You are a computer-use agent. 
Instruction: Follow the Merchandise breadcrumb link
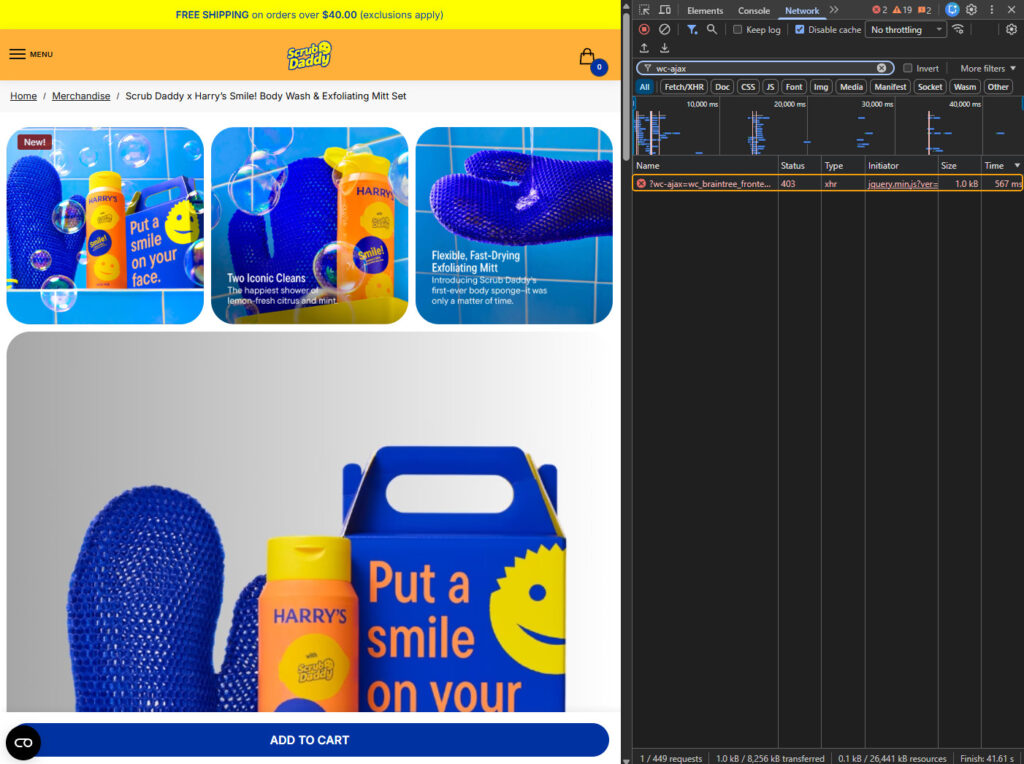click(x=81, y=96)
